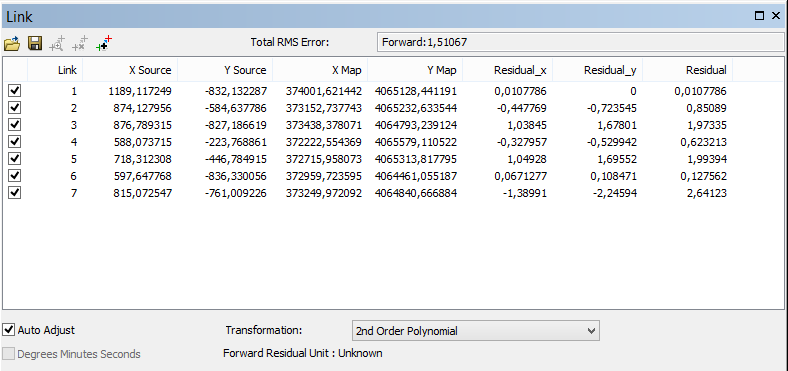Select Y Source value -761,009226
Screen dimensions: 788x371
point(236,193)
